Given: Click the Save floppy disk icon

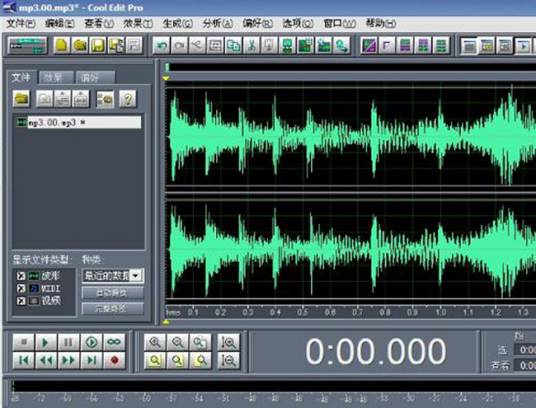Looking at the screenshot, I should click(x=98, y=45).
